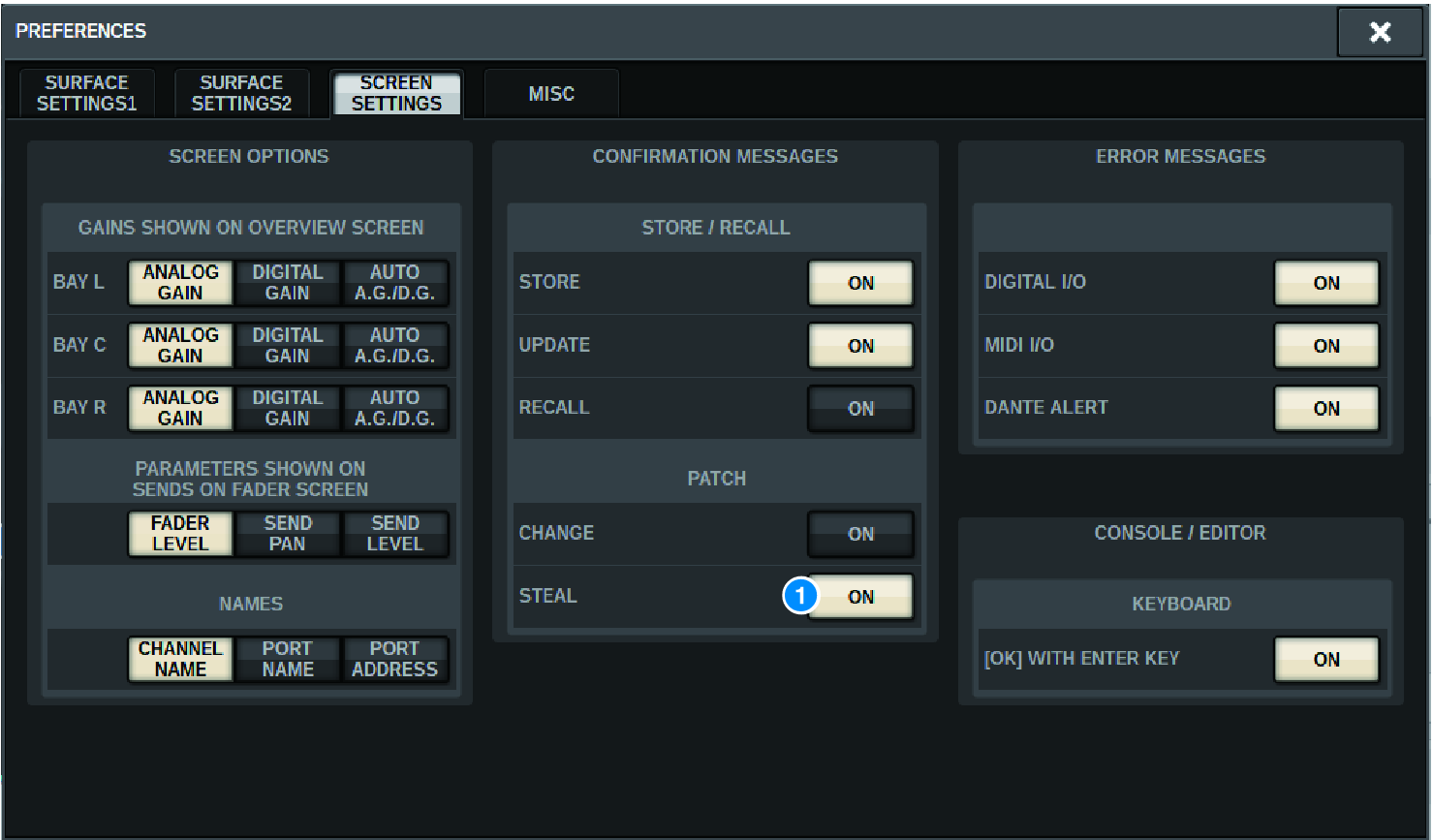Viewport: 1433px width, 840px height.
Task: Choose SEND PAN for sends on fader
Action: (x=288, y=534)
